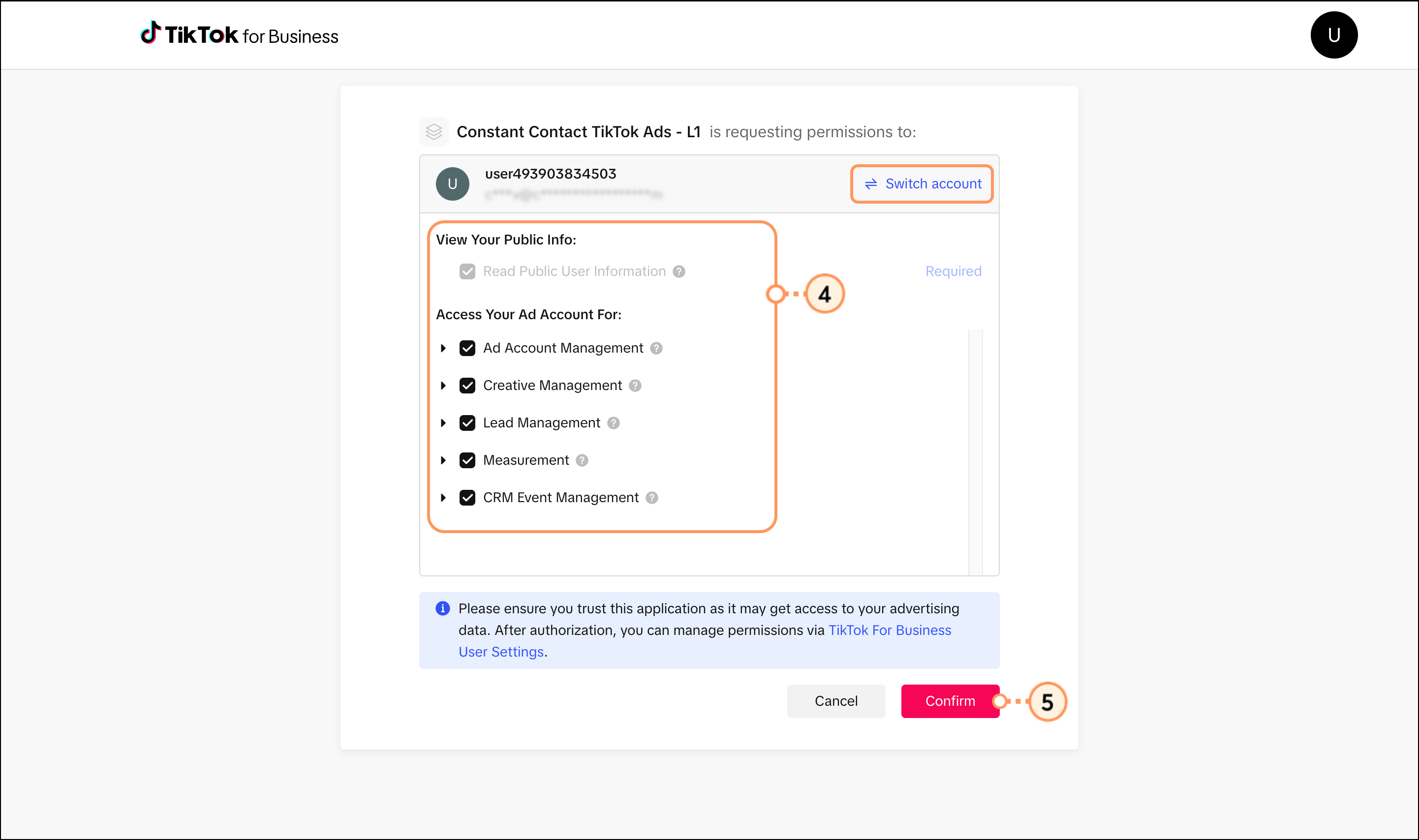
Task: Click the TikTok for Business logo
Action: pos(239,35)
